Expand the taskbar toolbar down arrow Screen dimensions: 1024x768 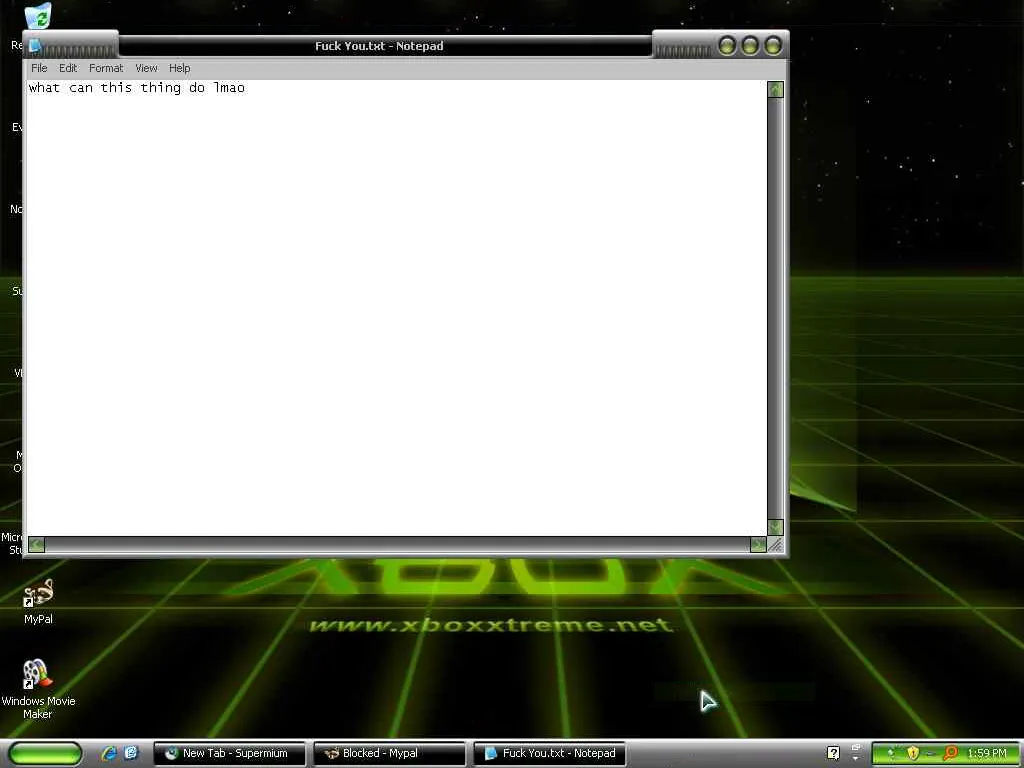coord(856,759)
